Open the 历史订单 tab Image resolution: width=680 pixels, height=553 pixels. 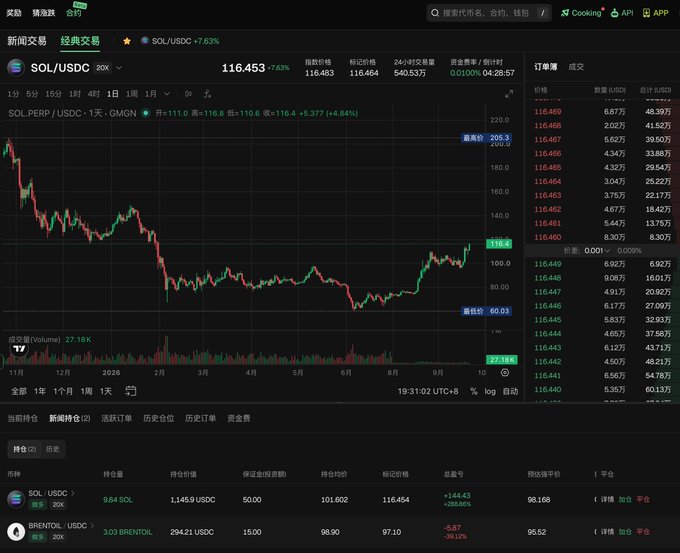pos(200,418)
